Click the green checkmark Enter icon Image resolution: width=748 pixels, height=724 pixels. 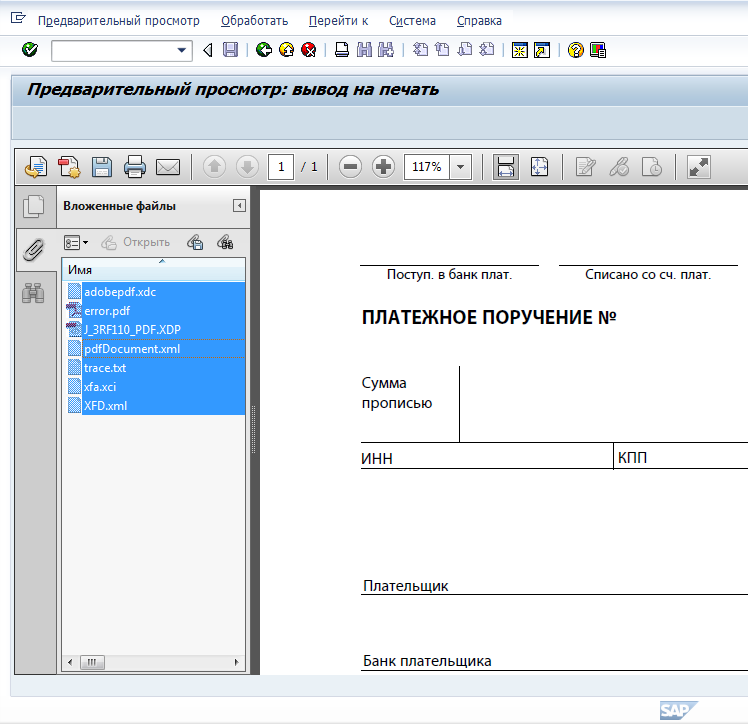point(30,50)
